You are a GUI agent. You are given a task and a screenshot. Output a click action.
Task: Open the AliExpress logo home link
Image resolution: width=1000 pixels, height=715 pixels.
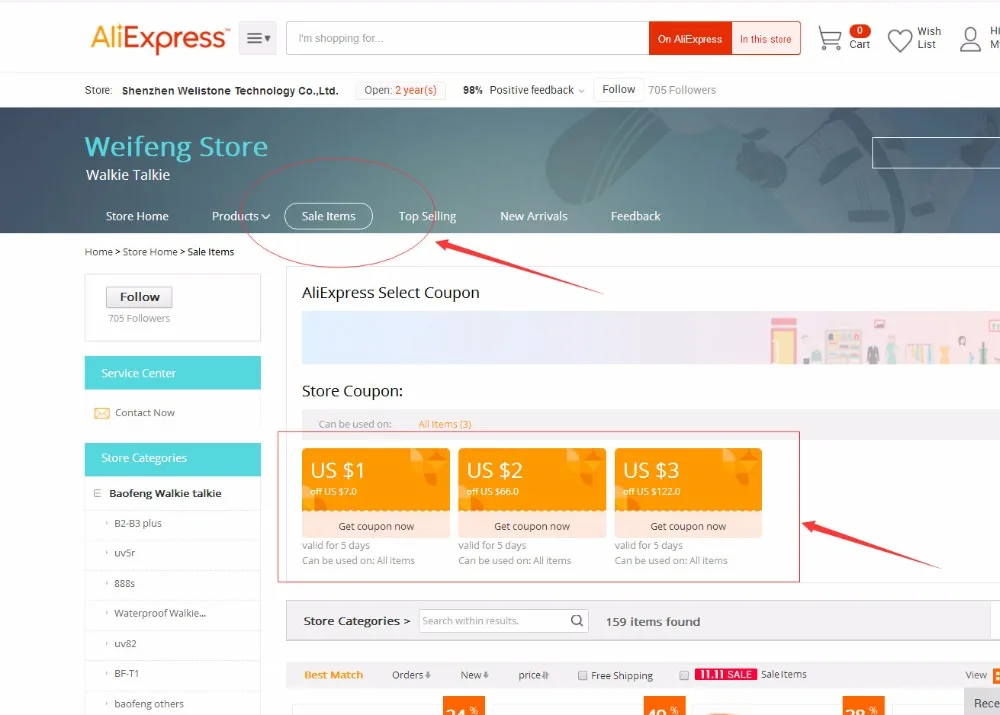pyautogui.click(x=159, y=38)
